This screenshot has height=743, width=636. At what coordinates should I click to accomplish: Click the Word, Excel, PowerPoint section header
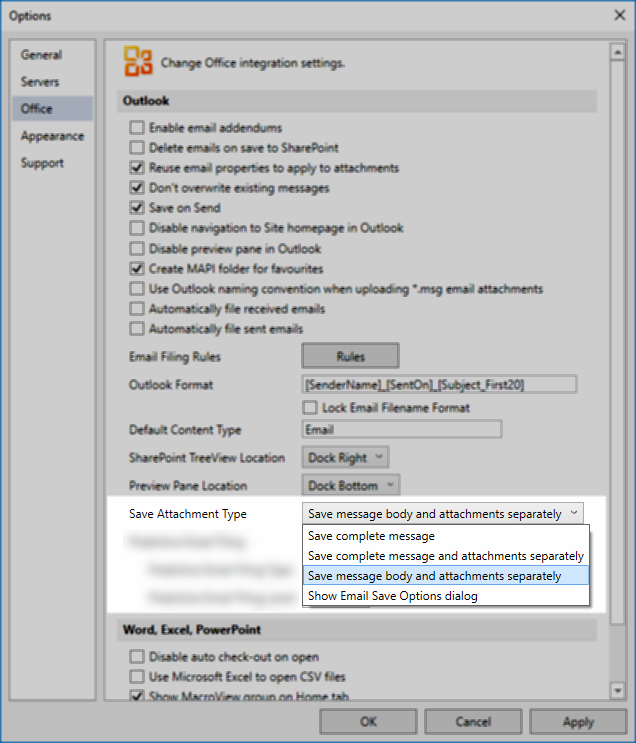click(357, 630)
